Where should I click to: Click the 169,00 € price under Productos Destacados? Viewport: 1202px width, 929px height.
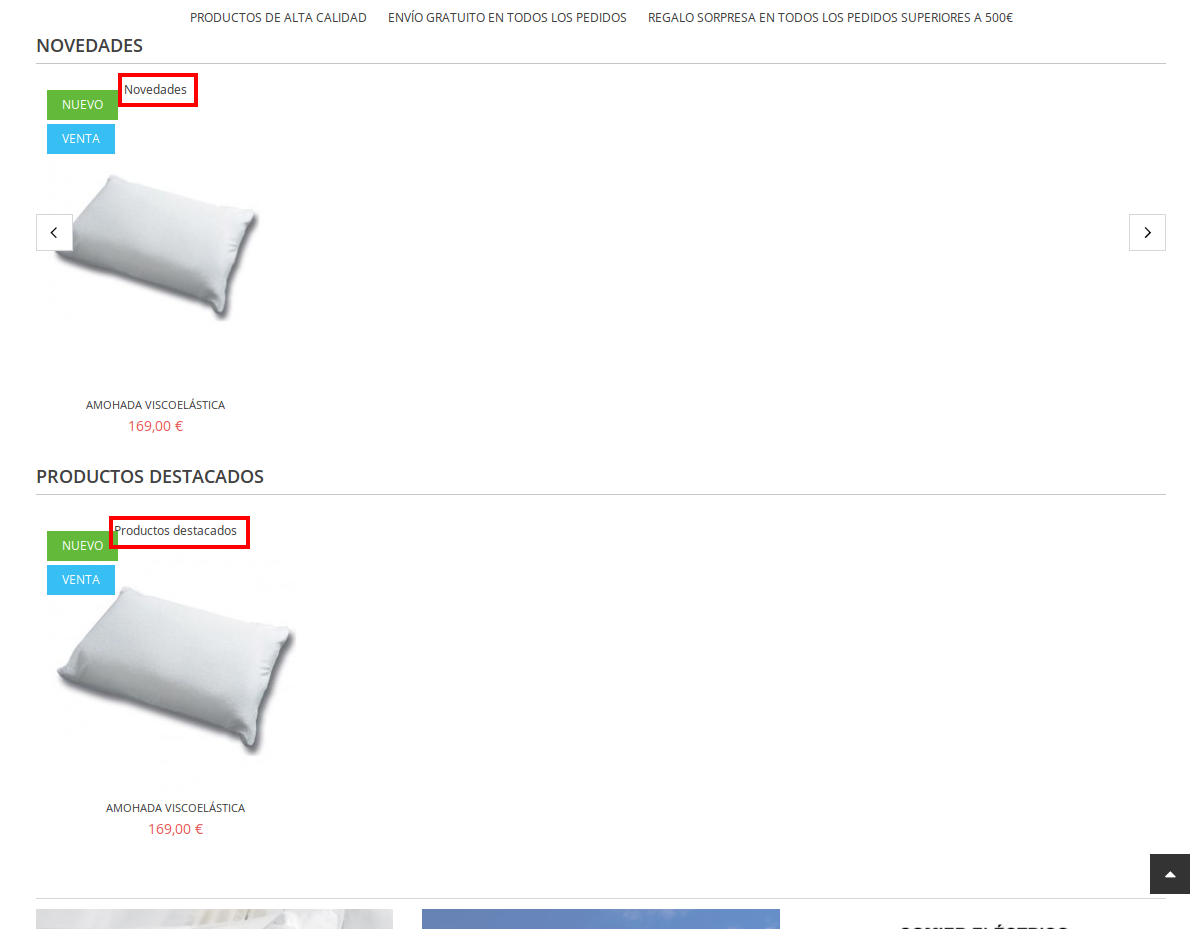[175, 829]
